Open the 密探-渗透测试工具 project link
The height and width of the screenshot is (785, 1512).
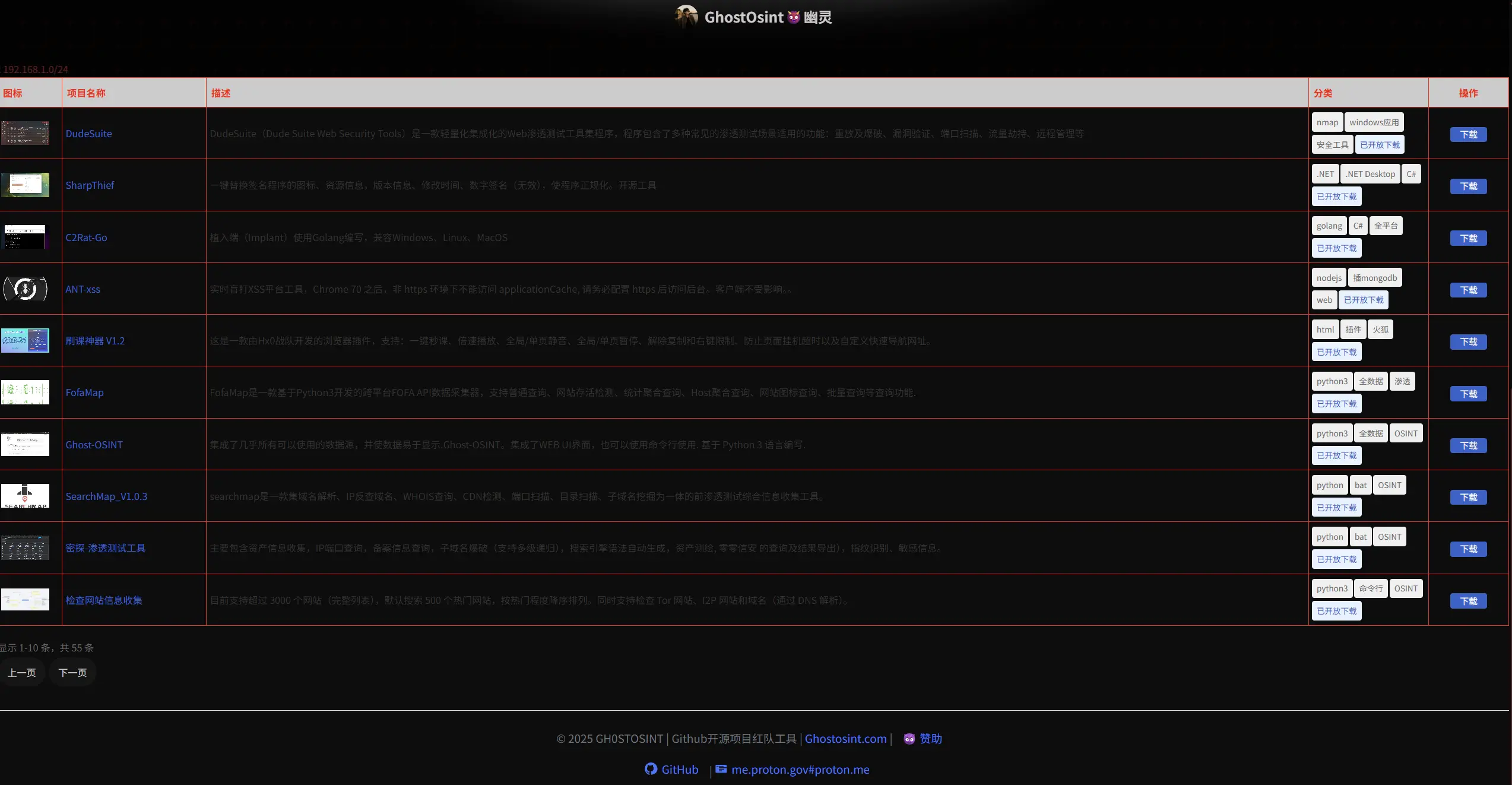(105, 548)
